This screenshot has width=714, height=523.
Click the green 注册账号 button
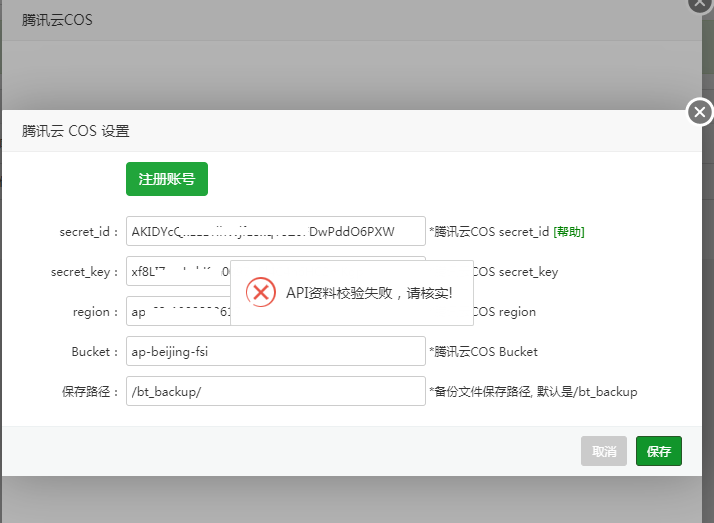167,179
